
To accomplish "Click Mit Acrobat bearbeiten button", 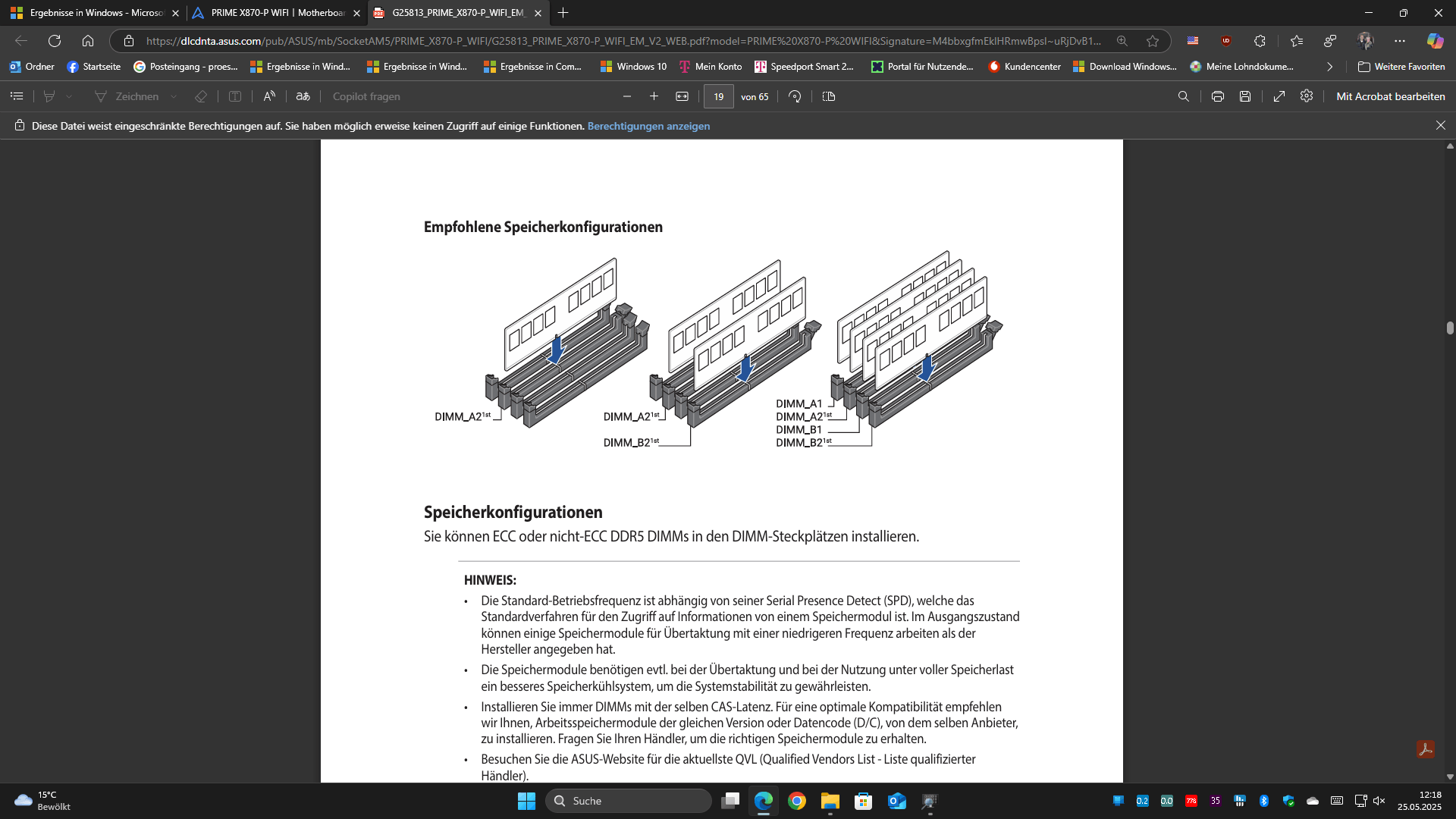I will [x=1390, y=96].
